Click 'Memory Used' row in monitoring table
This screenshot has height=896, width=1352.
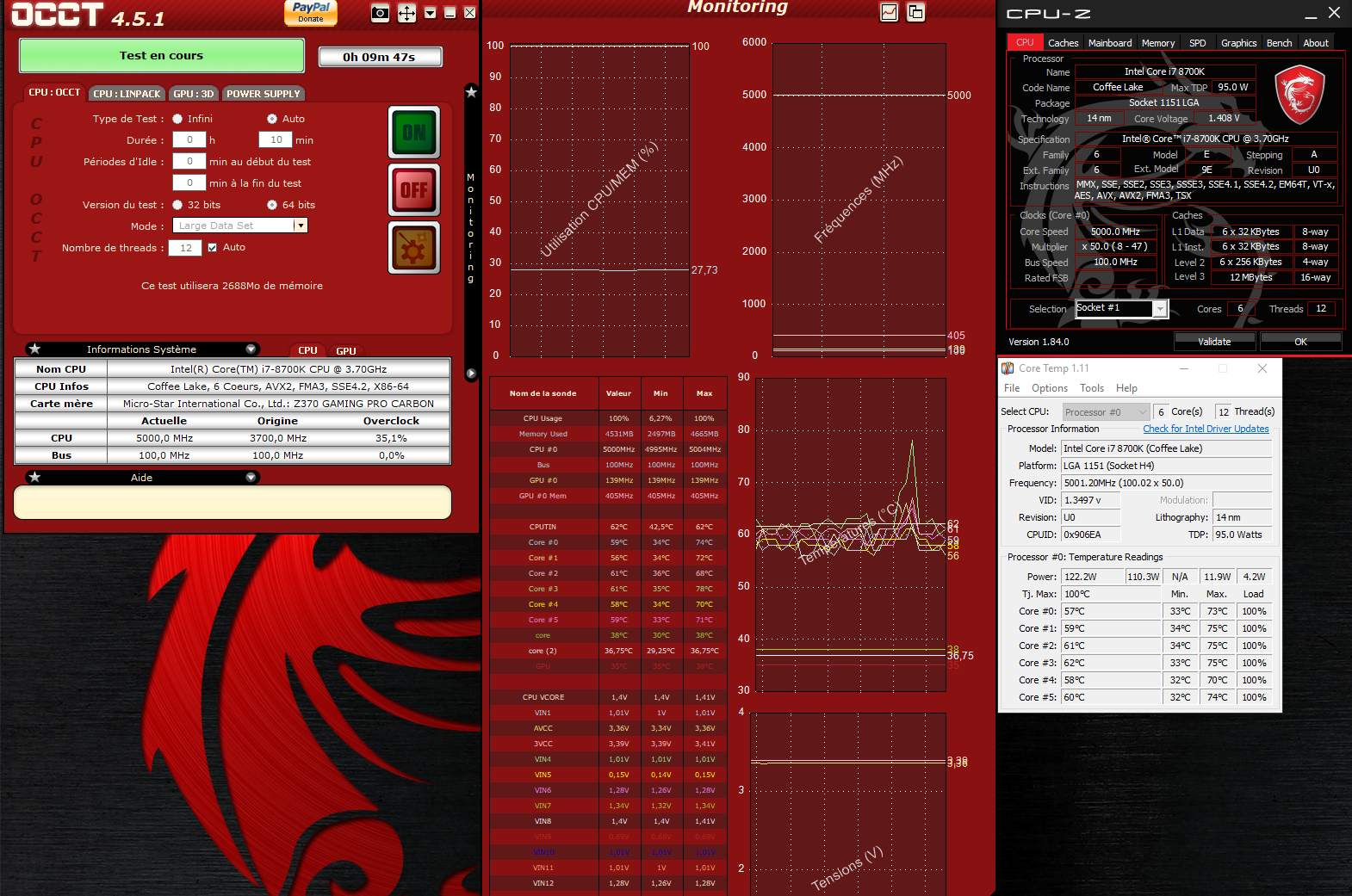(608, 434)
